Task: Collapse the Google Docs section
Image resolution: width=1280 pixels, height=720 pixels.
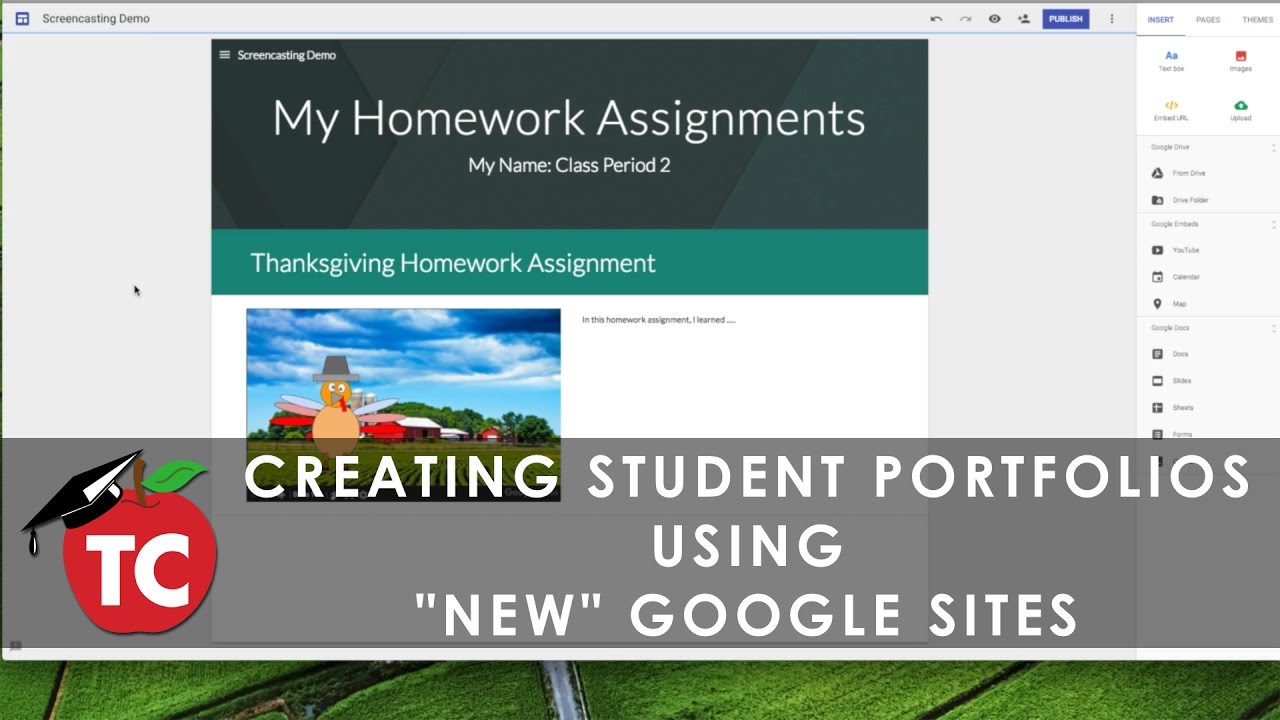Action: click(1273, 328)
